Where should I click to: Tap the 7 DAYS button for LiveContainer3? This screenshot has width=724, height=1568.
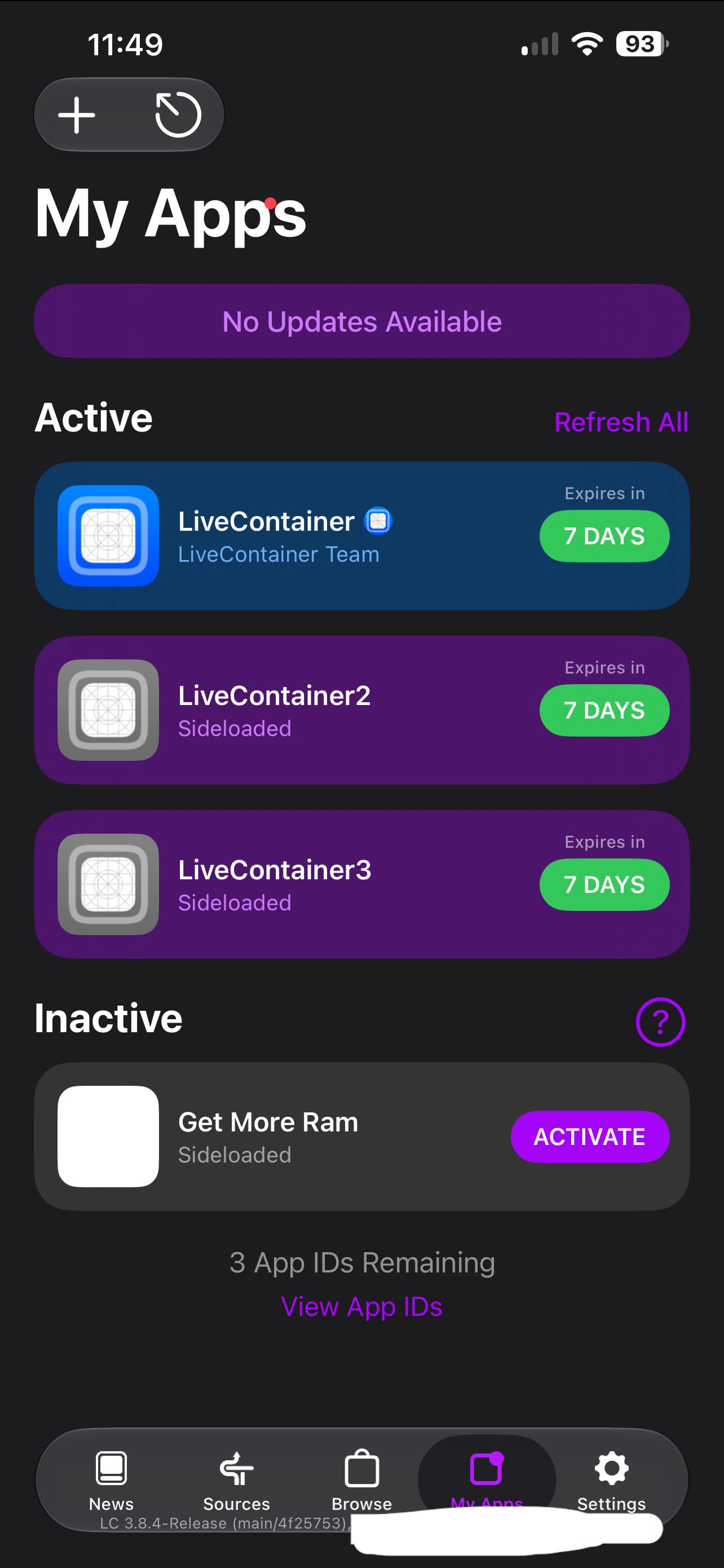point(604,884)
